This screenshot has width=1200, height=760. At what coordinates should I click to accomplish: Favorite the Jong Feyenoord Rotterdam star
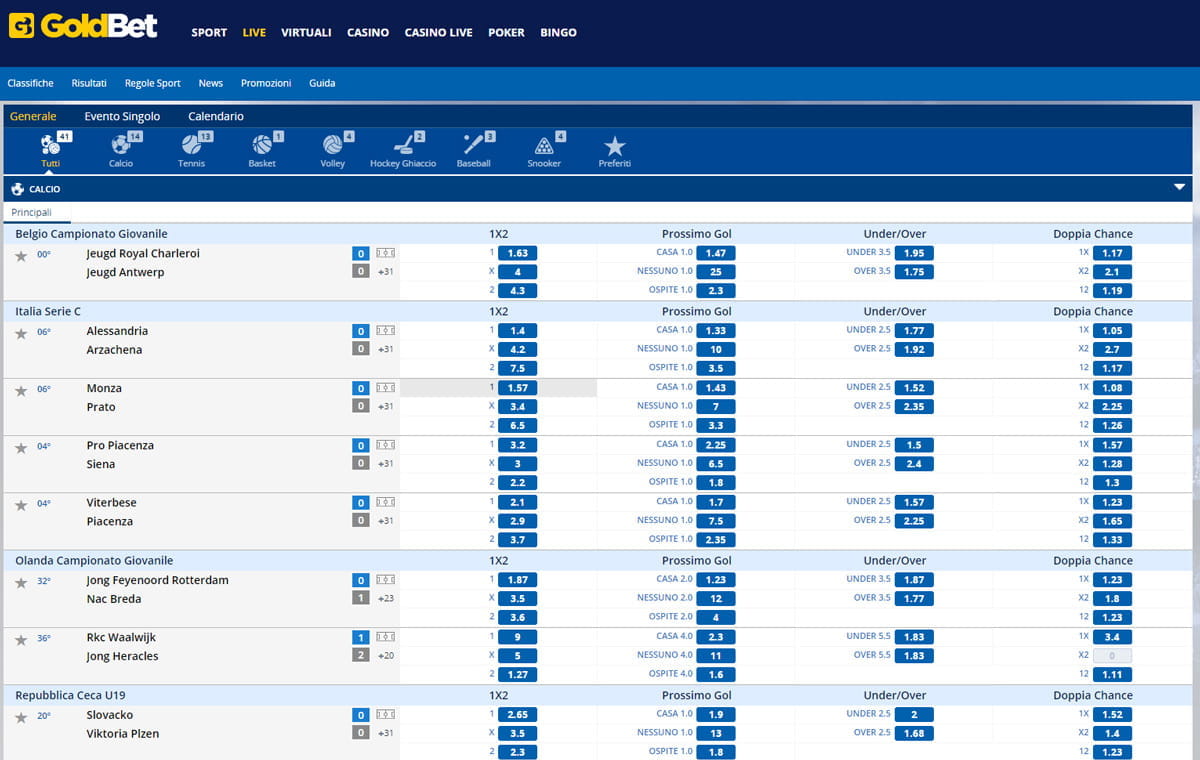pyautogui.click(x=21, y=582)
